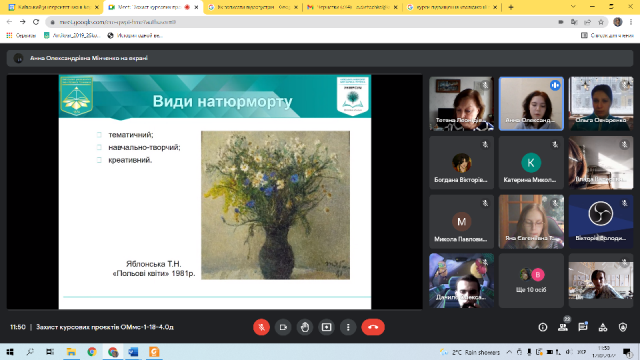640x360 pixels.
Task: Open more options three-dot menu
Action: [348, 327]
